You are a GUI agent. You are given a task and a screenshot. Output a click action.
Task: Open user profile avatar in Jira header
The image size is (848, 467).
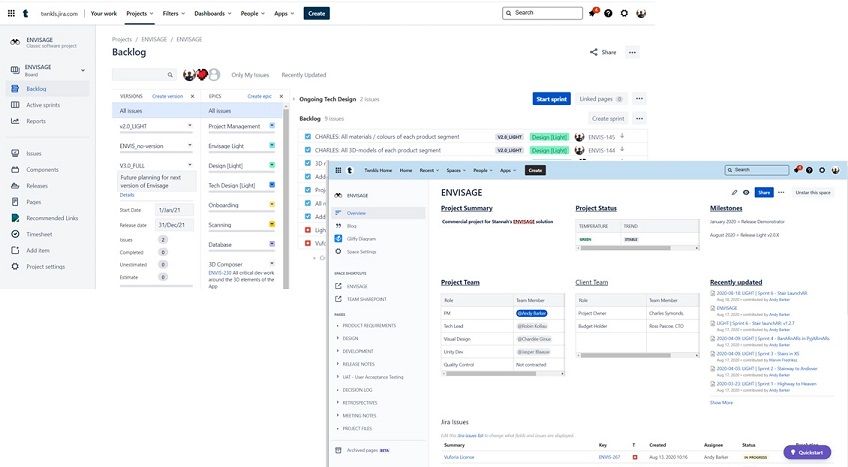[641, 14]
